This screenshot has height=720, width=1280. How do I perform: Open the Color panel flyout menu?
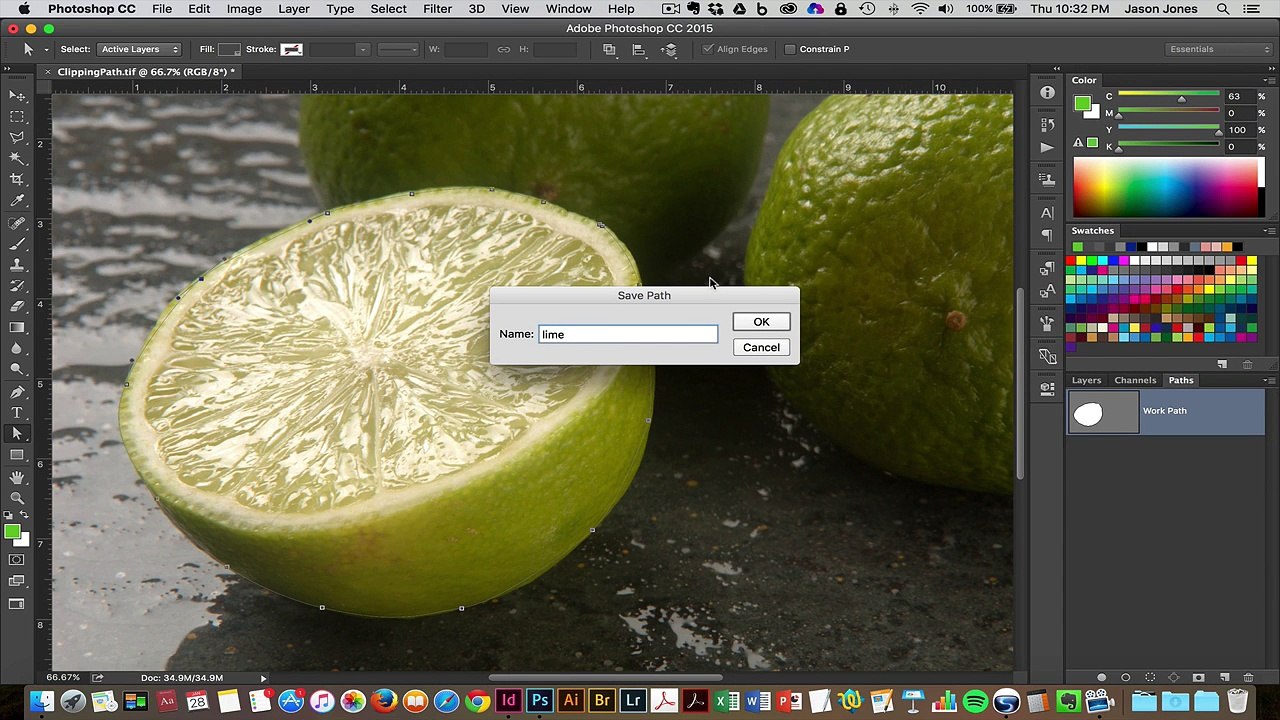[1269, 80]
